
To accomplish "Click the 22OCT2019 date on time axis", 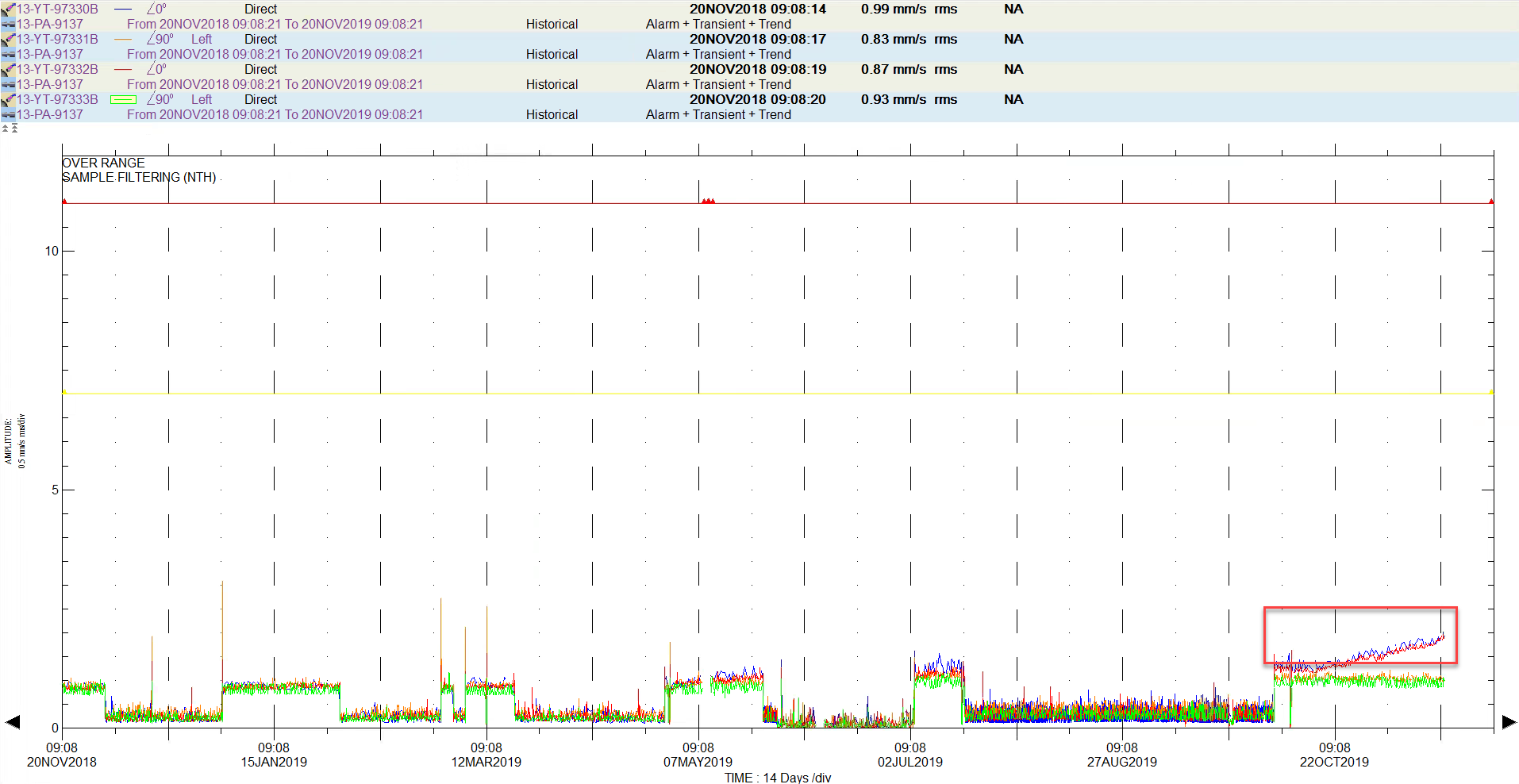I will point(1334,762).
